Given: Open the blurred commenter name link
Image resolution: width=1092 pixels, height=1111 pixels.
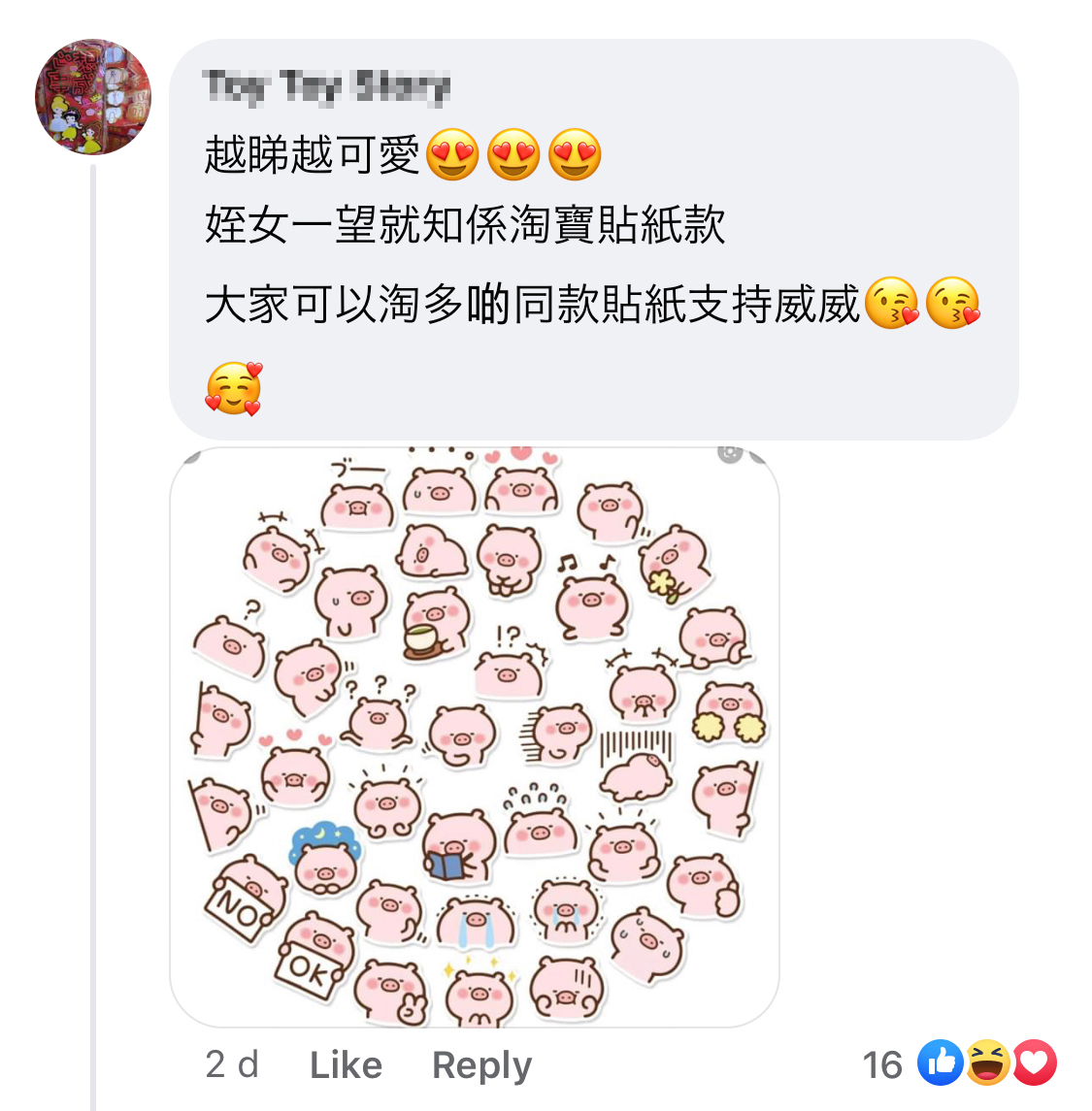Looking at the screenshot, I should [326, 88].
